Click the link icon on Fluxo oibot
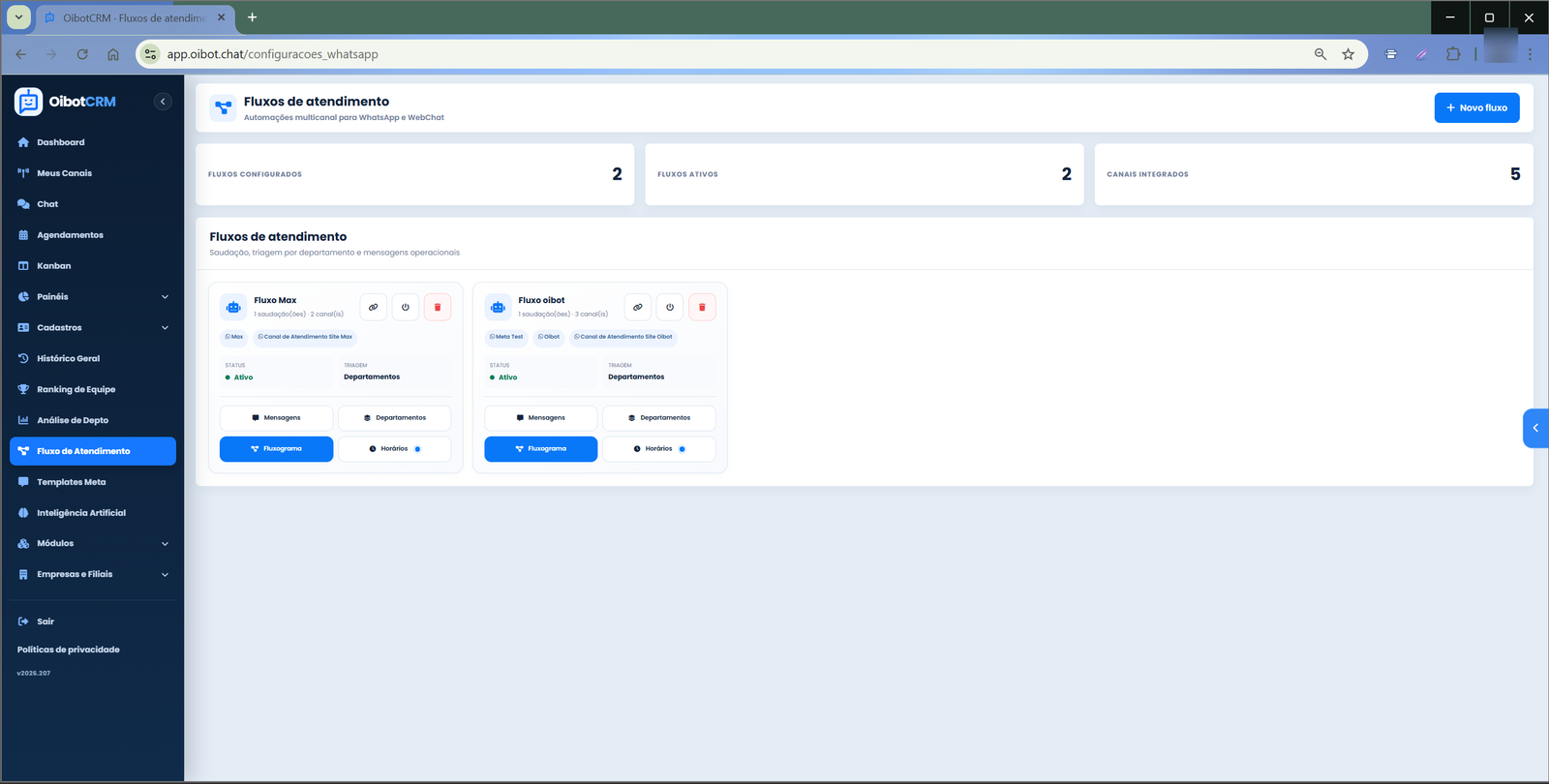1549x784 pixels. (x=638, y=307)
